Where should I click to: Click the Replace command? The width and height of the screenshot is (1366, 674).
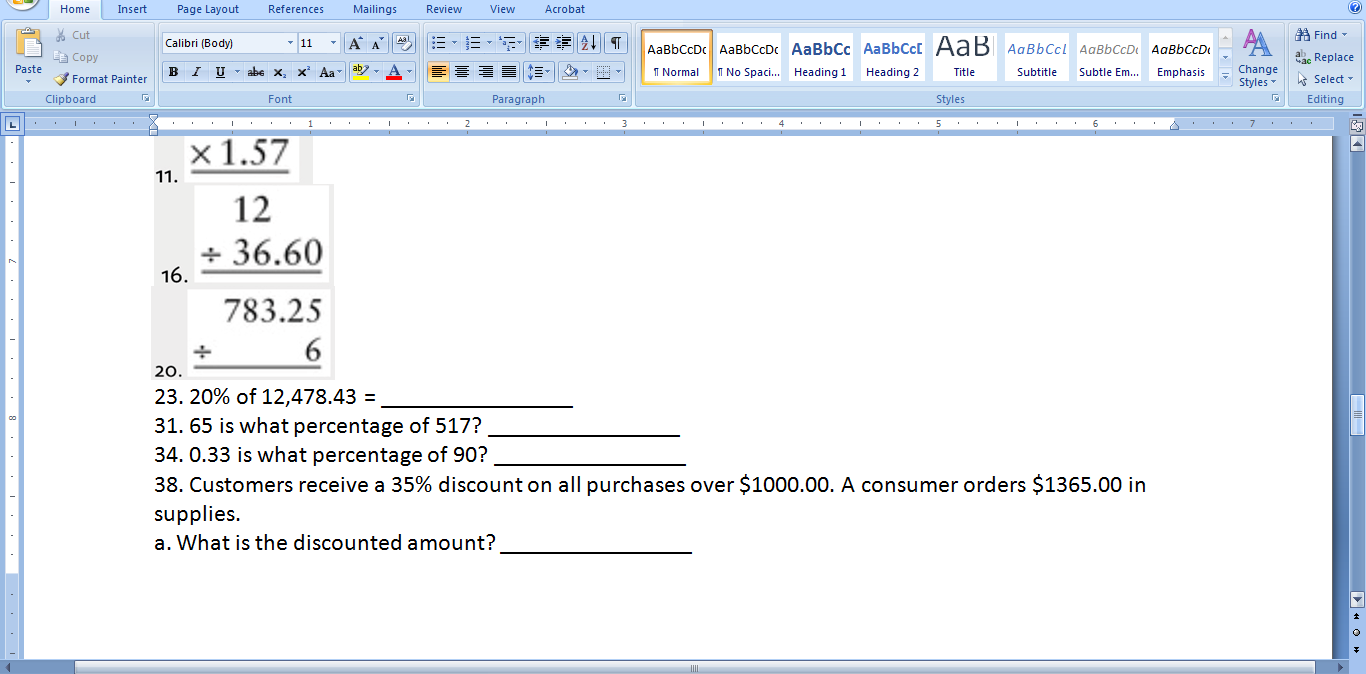1327,57
